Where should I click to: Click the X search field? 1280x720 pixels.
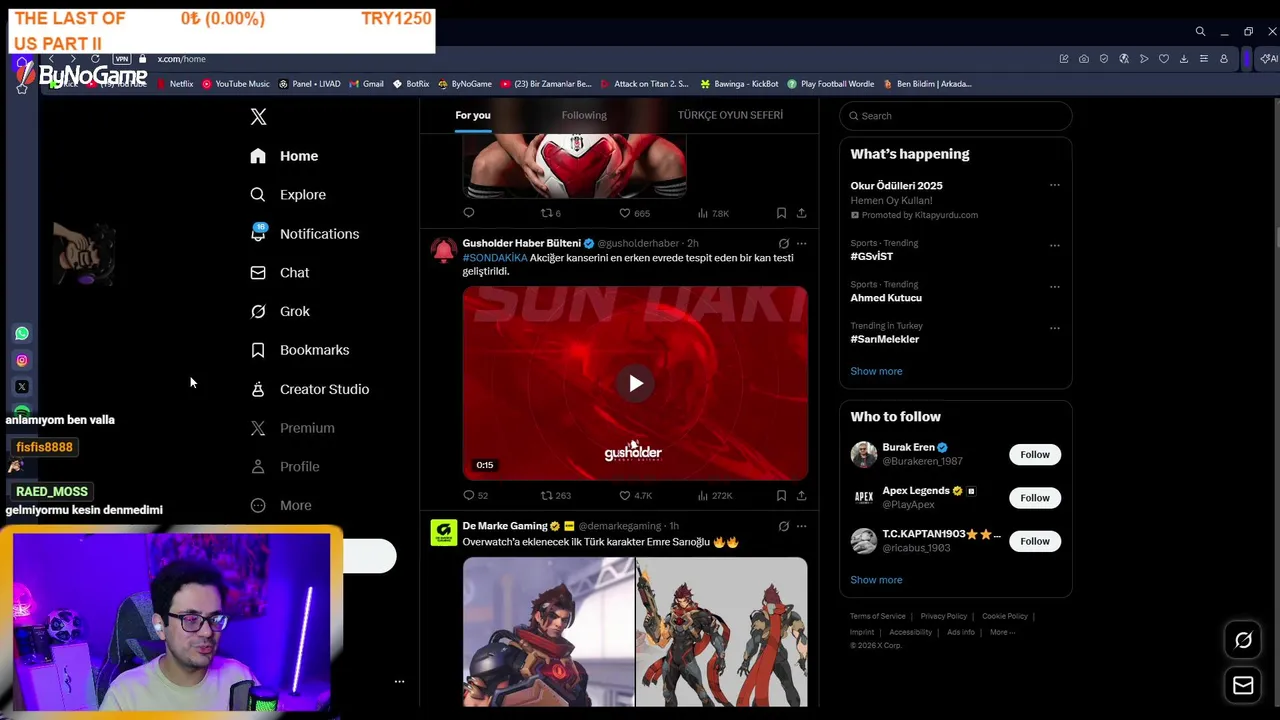click(956, 116)
